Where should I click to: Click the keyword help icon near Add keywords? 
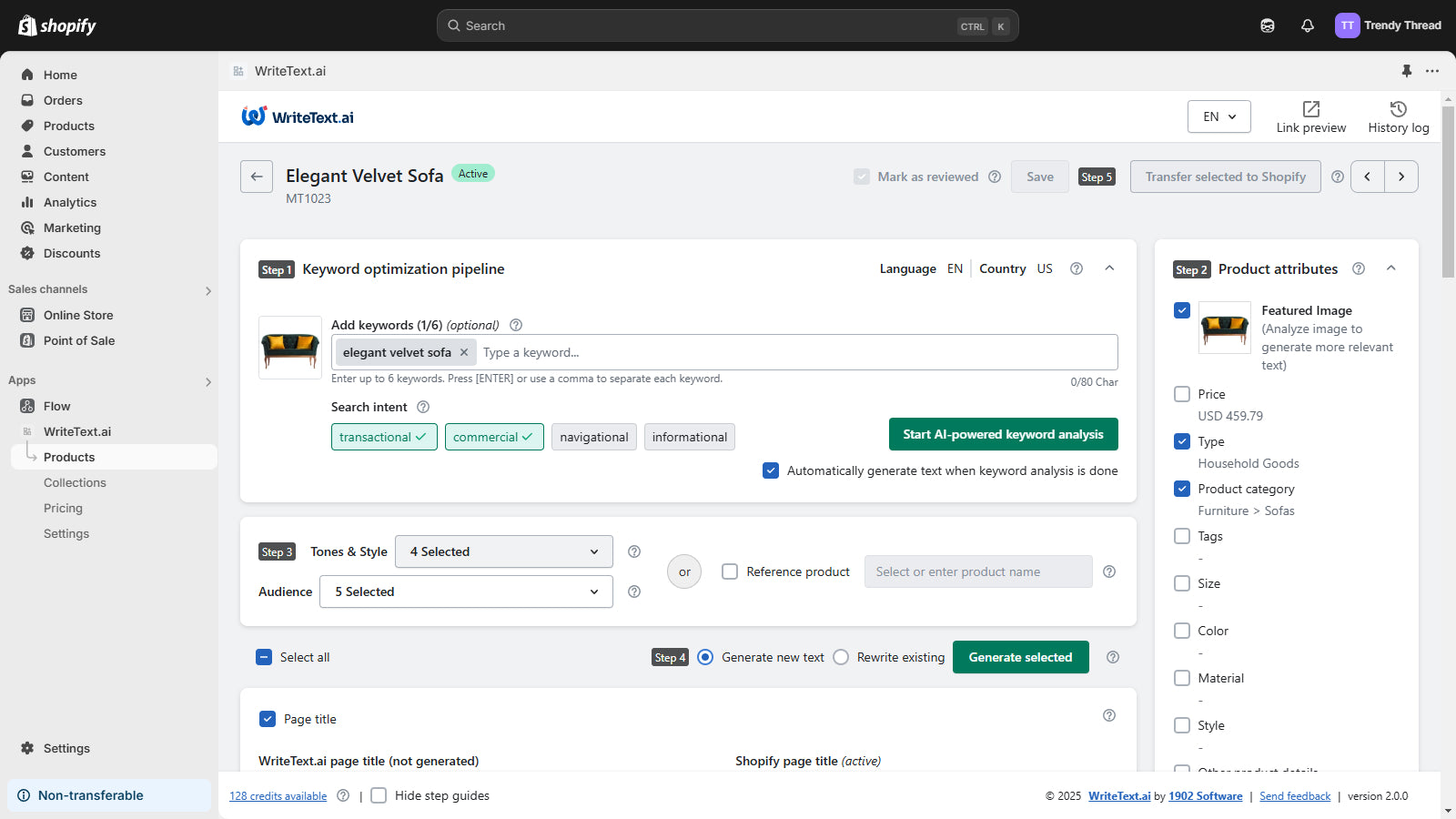click(516, 325)
